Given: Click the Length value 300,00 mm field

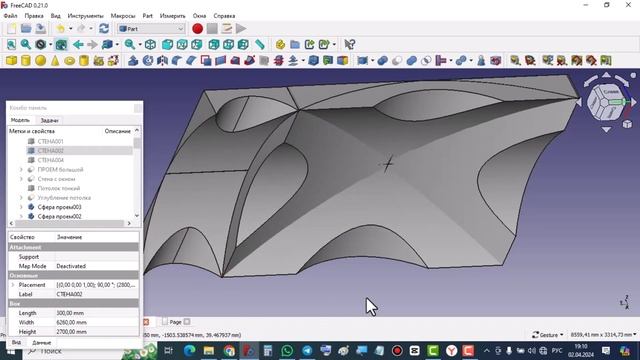Looking at the screenshot, I should click(97, 313).
